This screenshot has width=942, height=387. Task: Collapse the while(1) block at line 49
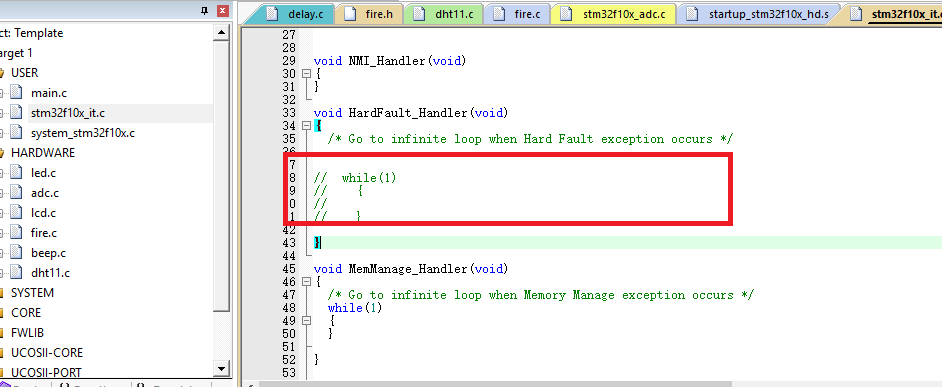pyautogui.click(x=306, y=321)
